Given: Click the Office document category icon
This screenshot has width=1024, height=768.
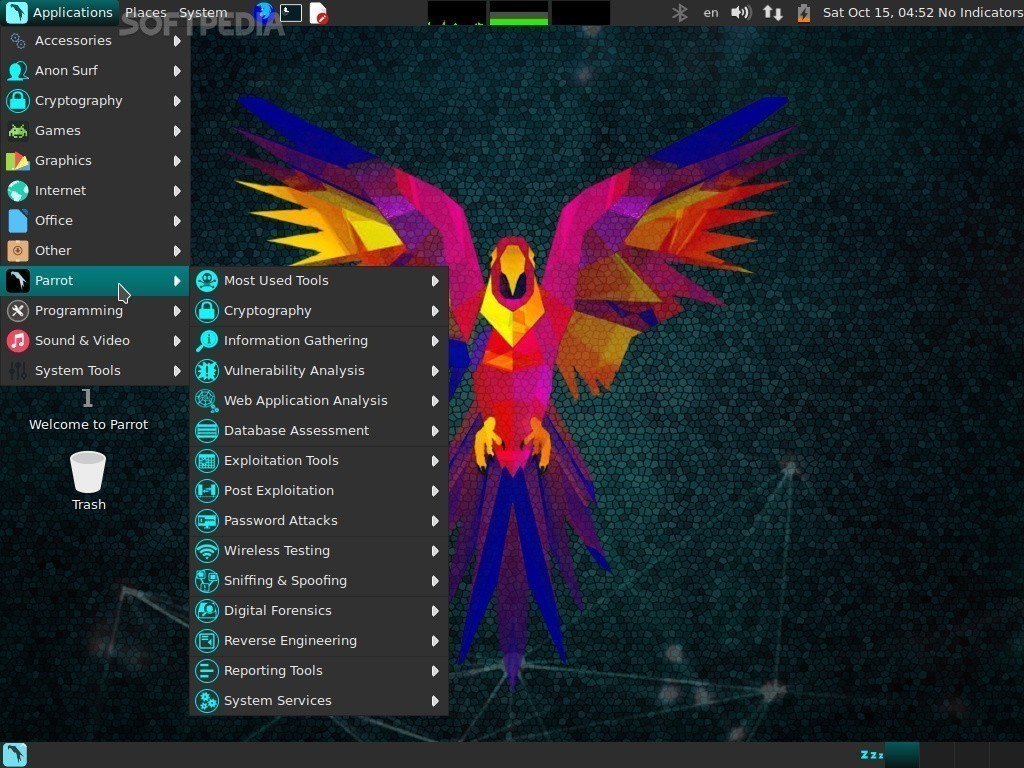Looking at the screenshot, I should (x=18, y=221).
